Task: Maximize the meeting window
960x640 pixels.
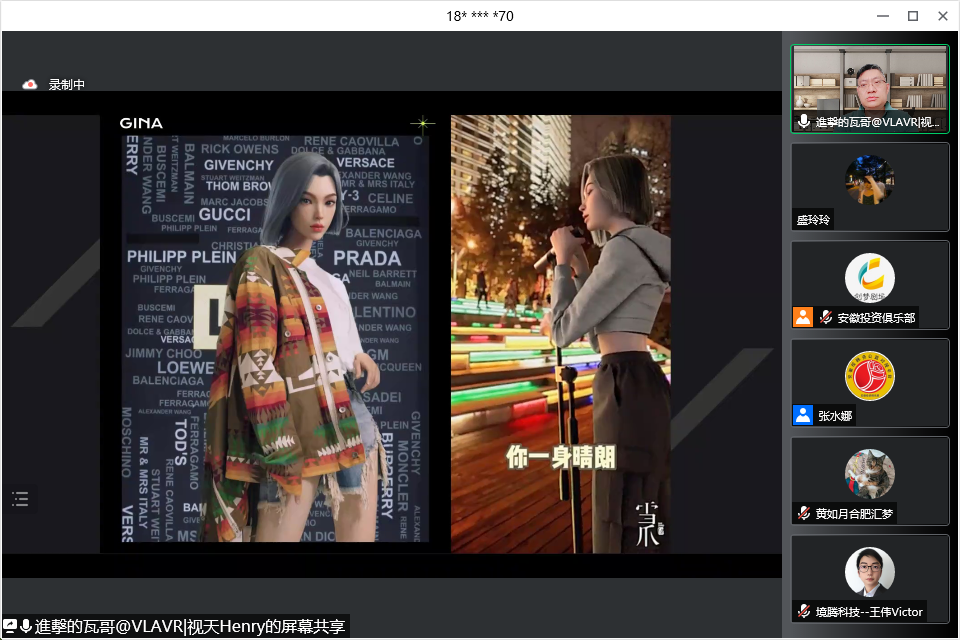Action: pyautogui.click(x=913, y=16)
